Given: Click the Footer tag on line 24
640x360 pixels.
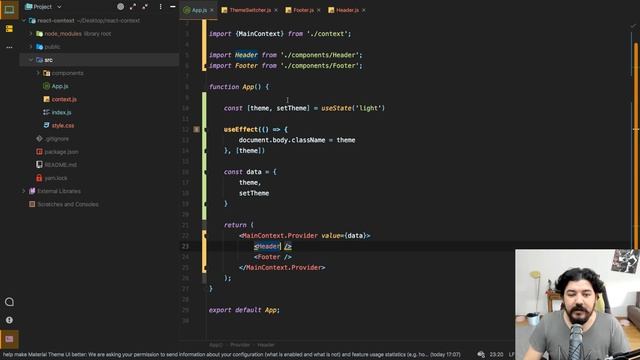Looking at the screenshot, I should [x=273, y=257].
